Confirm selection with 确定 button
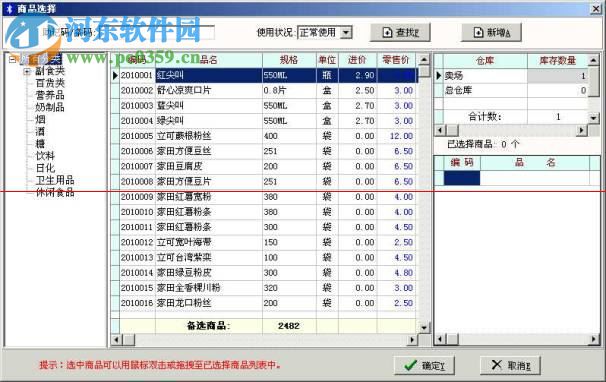Viewport: 606px width, 382px height. [x=424, y=365]
